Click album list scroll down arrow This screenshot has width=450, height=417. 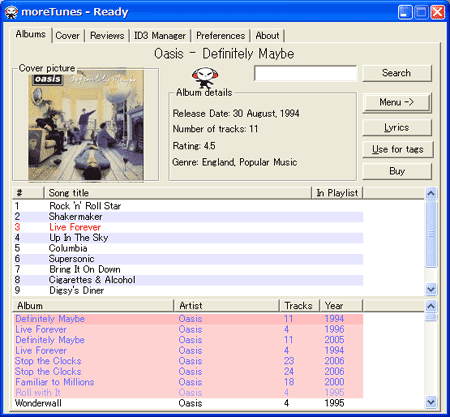coord(431,402)
